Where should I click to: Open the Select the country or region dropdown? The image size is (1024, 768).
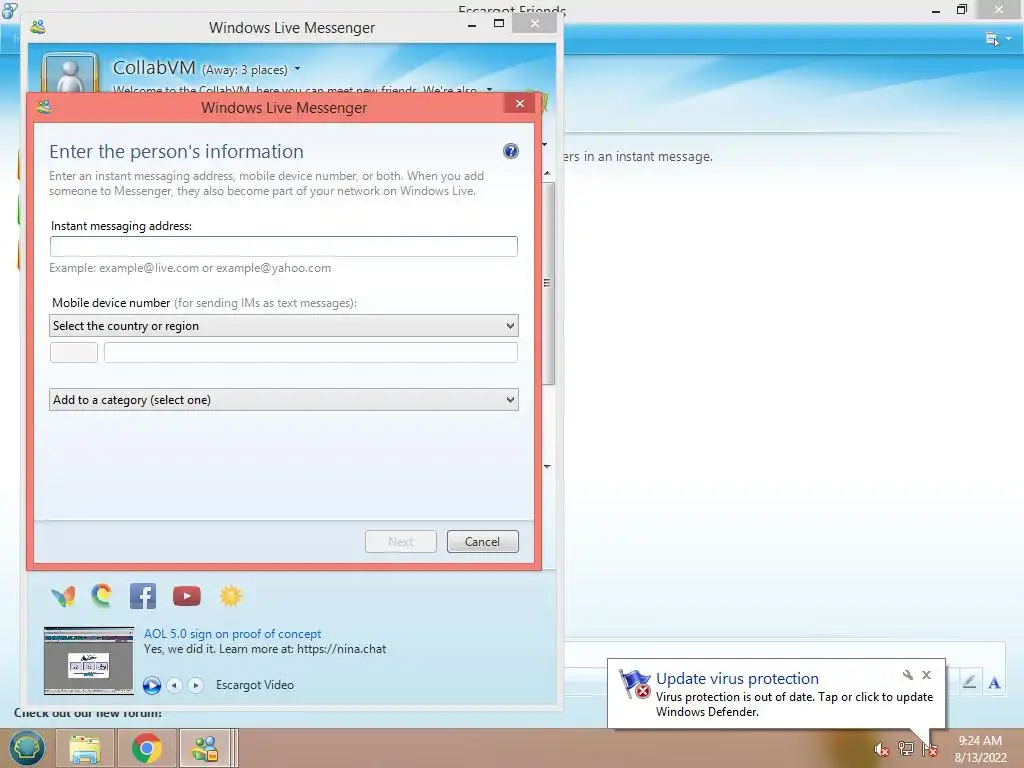click(x=283, y=326)
